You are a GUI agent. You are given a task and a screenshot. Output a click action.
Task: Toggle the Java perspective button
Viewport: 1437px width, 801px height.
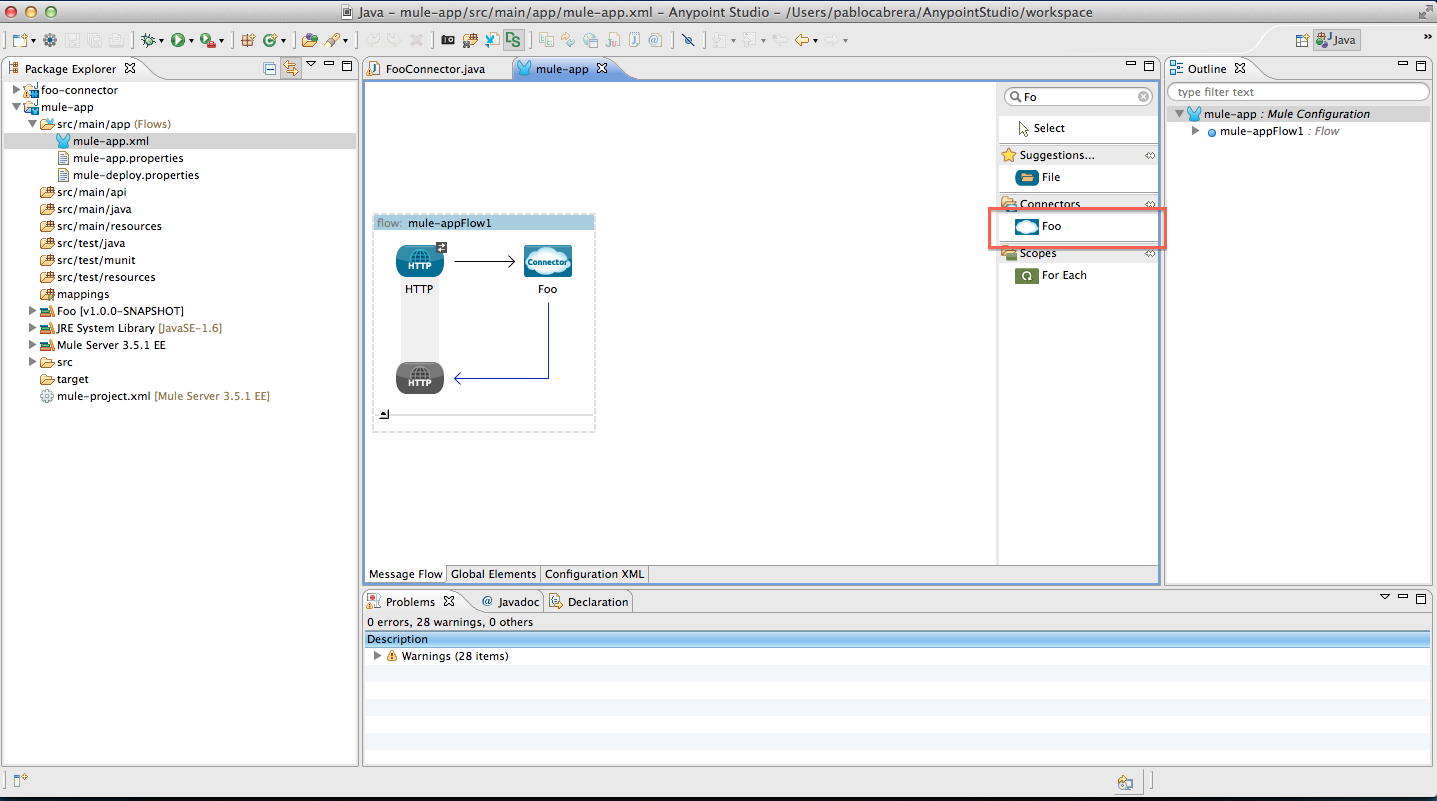pos(1336,41)
